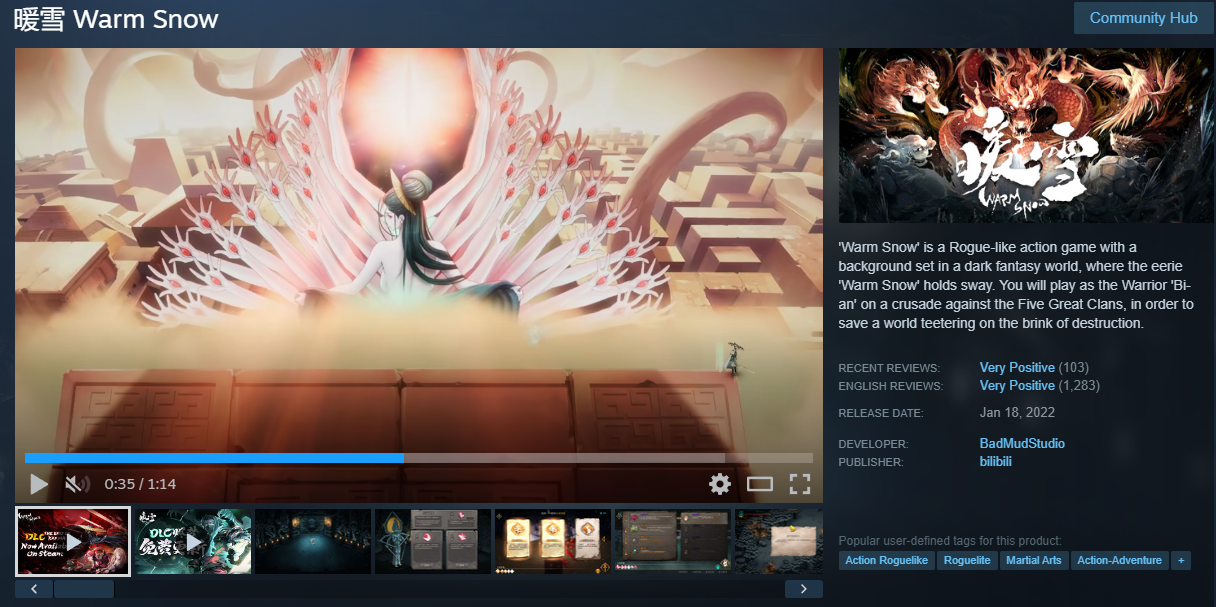This screenshot has height=607, width=1216.
Task: Click the thumbnail strip scrollbar handle
Action: pyautogui.click(x=84, y=589)
